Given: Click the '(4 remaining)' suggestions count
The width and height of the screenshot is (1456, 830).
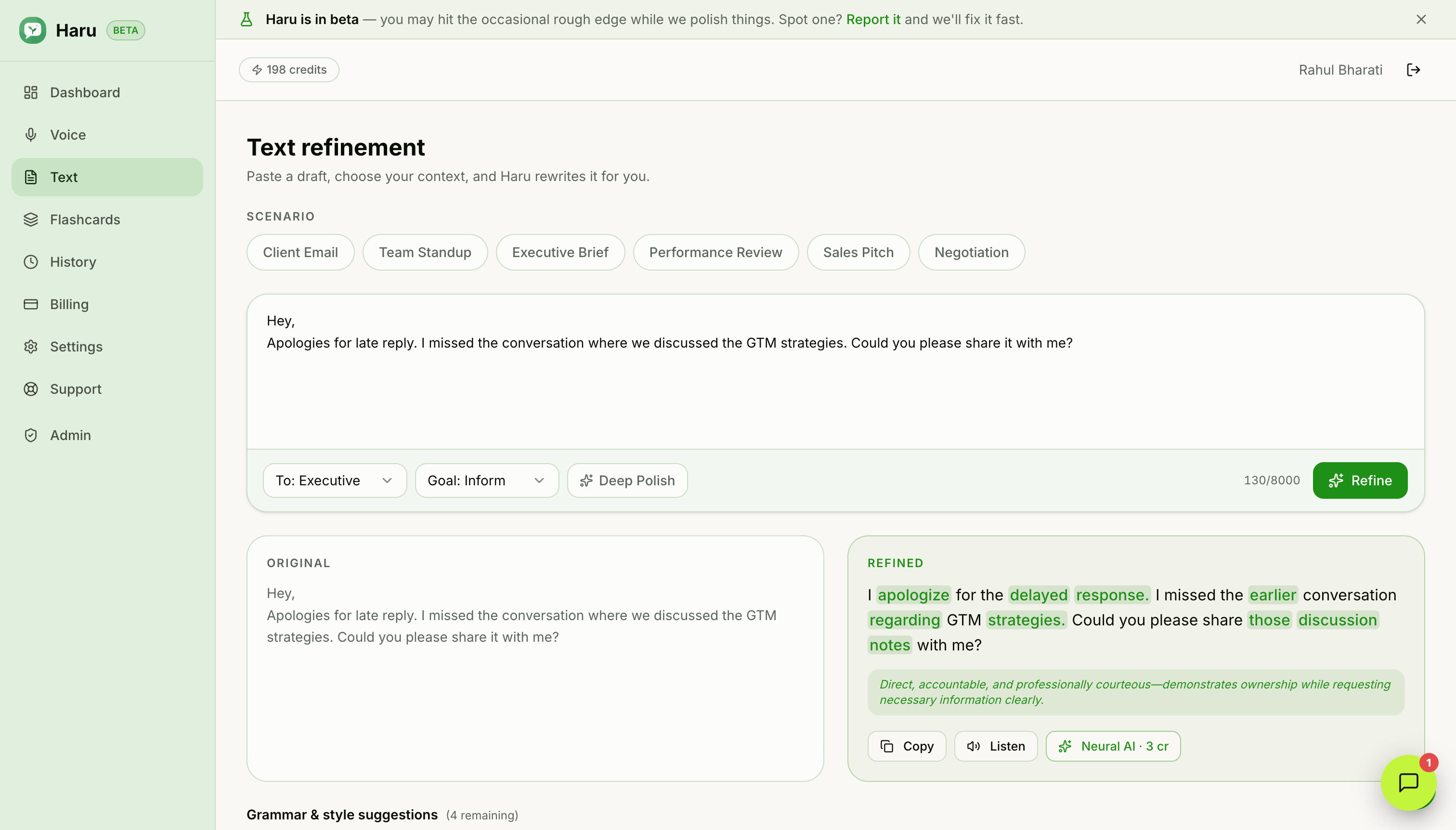Looking at the screenshot, I should click(482, 815).
